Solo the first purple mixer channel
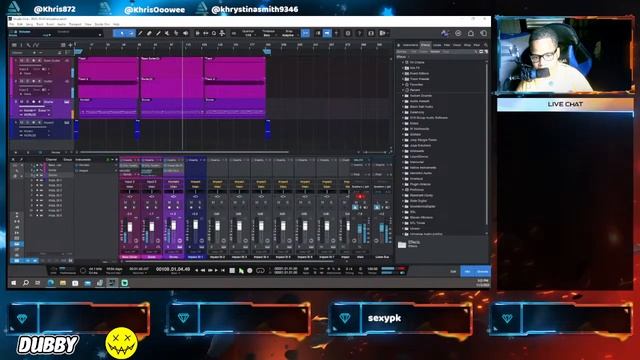The image size is (640, 360). click(133, 202)
